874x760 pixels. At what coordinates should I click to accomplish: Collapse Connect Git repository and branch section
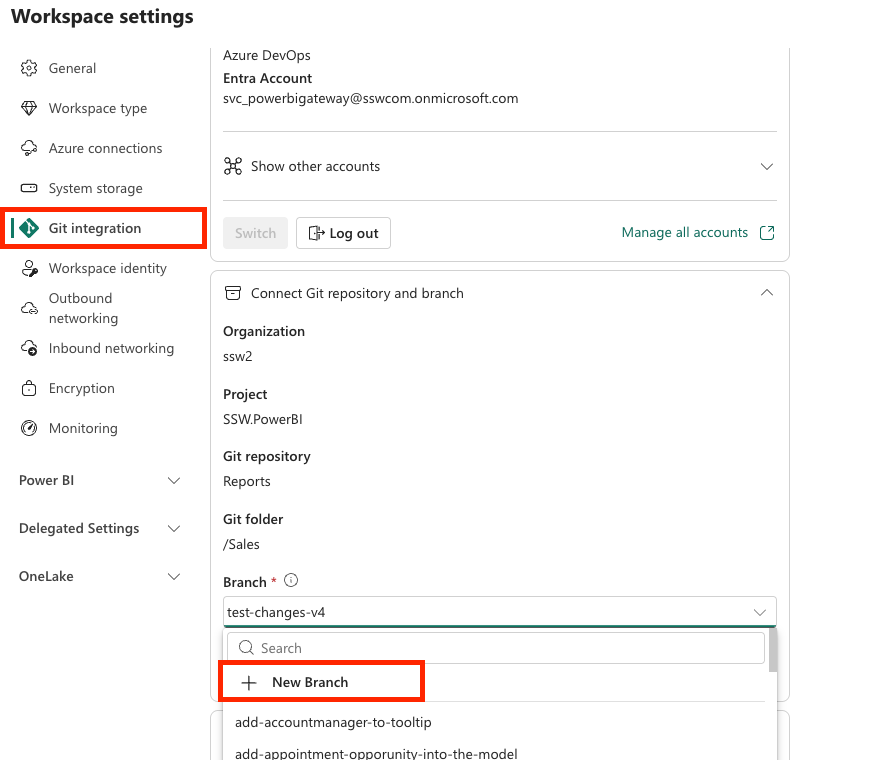pyautogui.click(x=767, y=293)
